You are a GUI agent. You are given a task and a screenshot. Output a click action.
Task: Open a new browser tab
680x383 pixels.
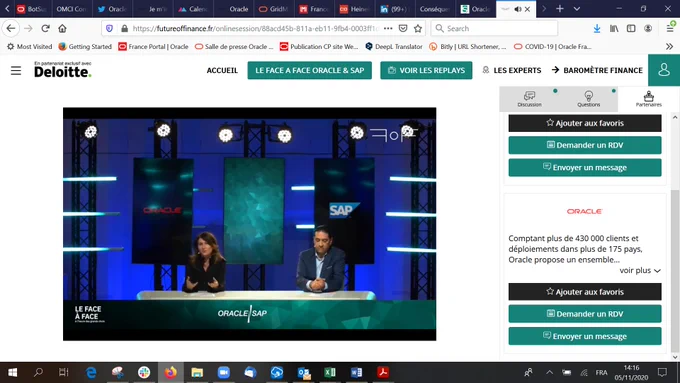point(560,9)
